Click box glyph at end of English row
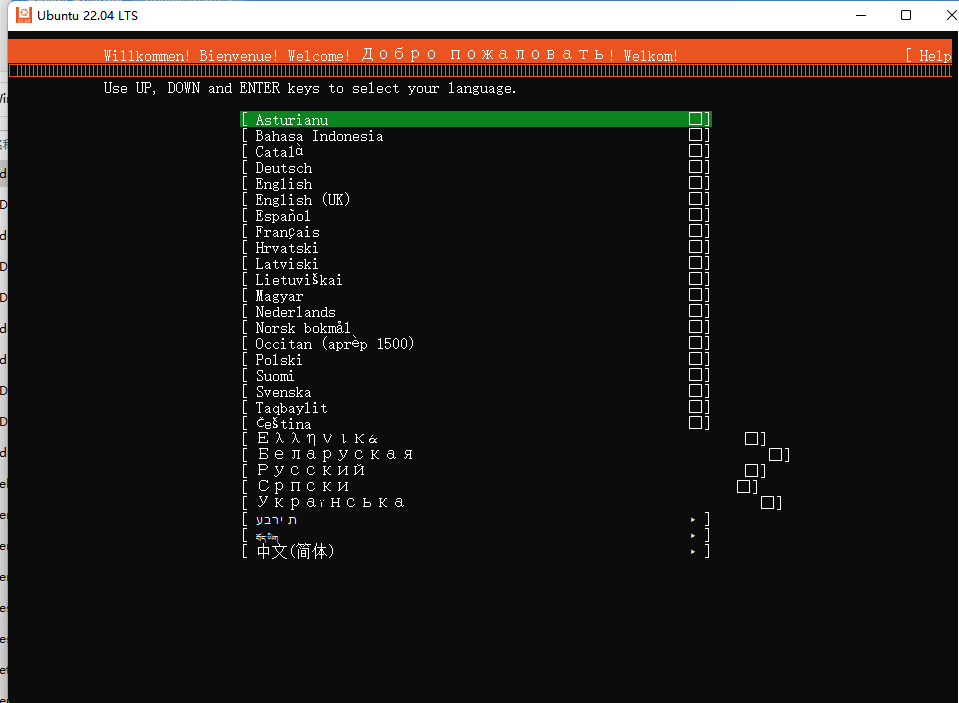Image resolution: width=959 pixels, height=703 pixels. [695, 182]
